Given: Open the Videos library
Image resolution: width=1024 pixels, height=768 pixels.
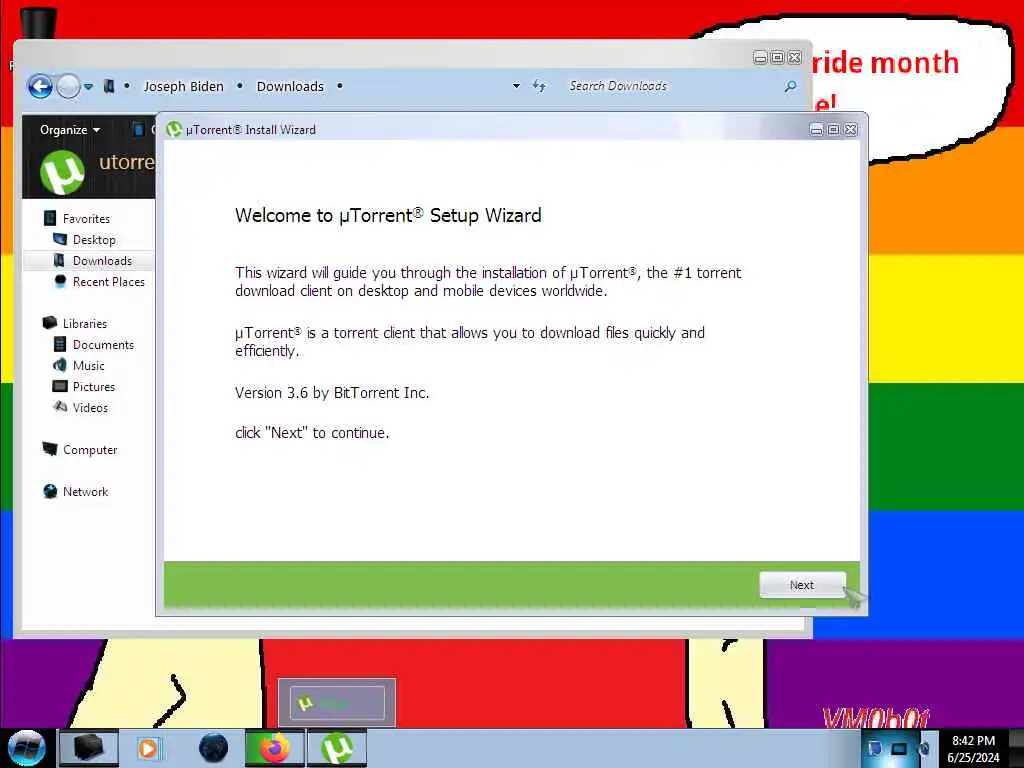Looking at the screenshot, I should coord(90,408).
